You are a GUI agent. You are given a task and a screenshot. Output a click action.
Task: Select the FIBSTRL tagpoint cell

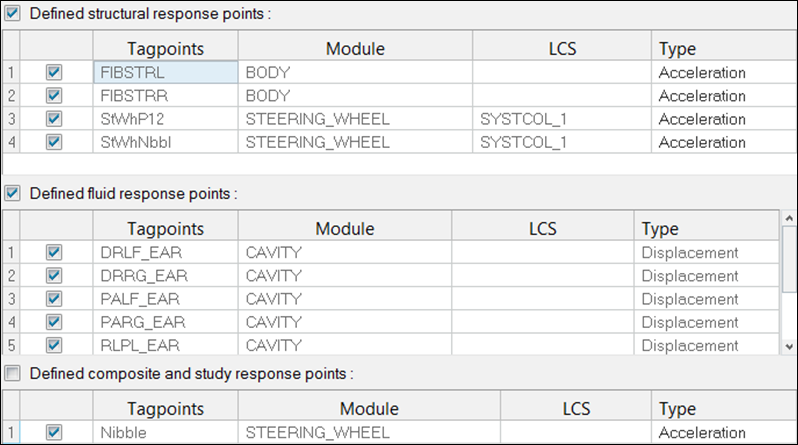pyautogui.click(x=165, y=73)
